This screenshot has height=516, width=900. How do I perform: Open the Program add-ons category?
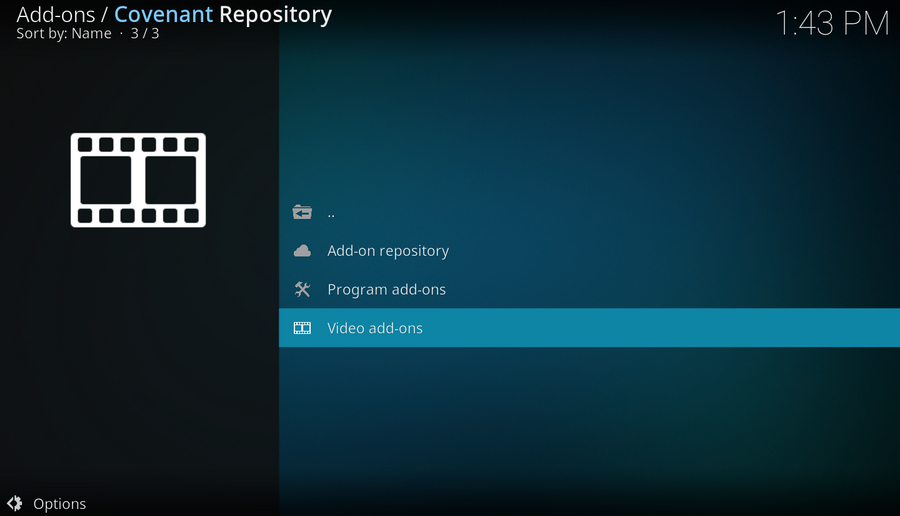coord(589,289)
